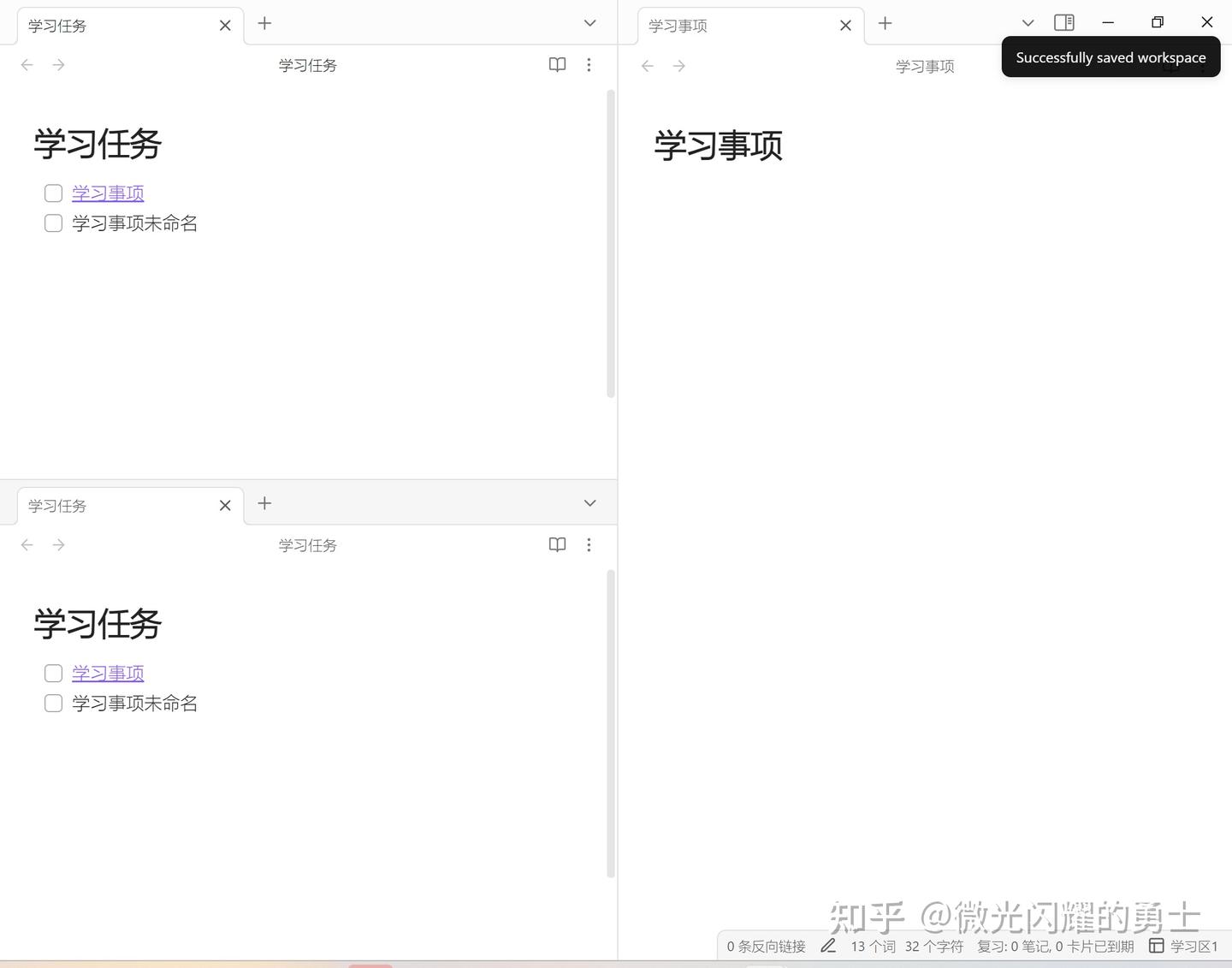This screenshot has width=1232, height=968.
Task: Toggle reading view in bottom-left pane
Action: tap(557, 544)
